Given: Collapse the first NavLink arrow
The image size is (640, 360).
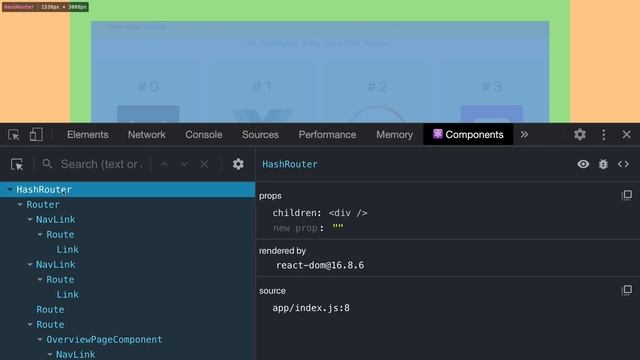Looking at the screenshot, I should click(x=30, y=220).
